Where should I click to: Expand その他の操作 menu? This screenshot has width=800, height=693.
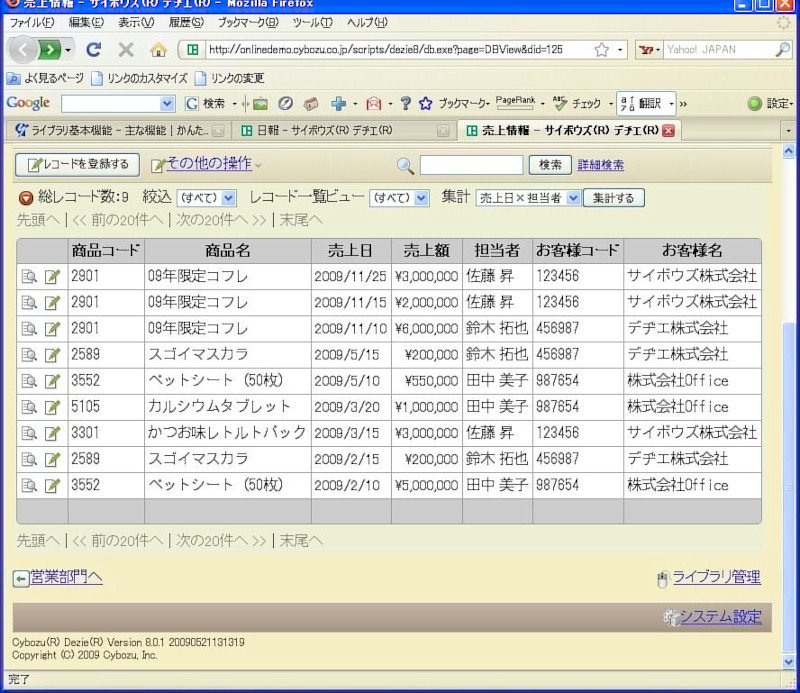coord(207,164)
